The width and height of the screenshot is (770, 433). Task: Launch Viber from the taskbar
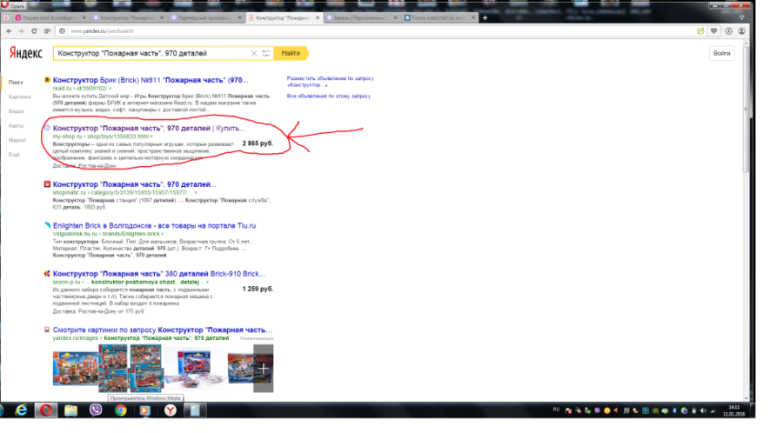pos(98,411)
